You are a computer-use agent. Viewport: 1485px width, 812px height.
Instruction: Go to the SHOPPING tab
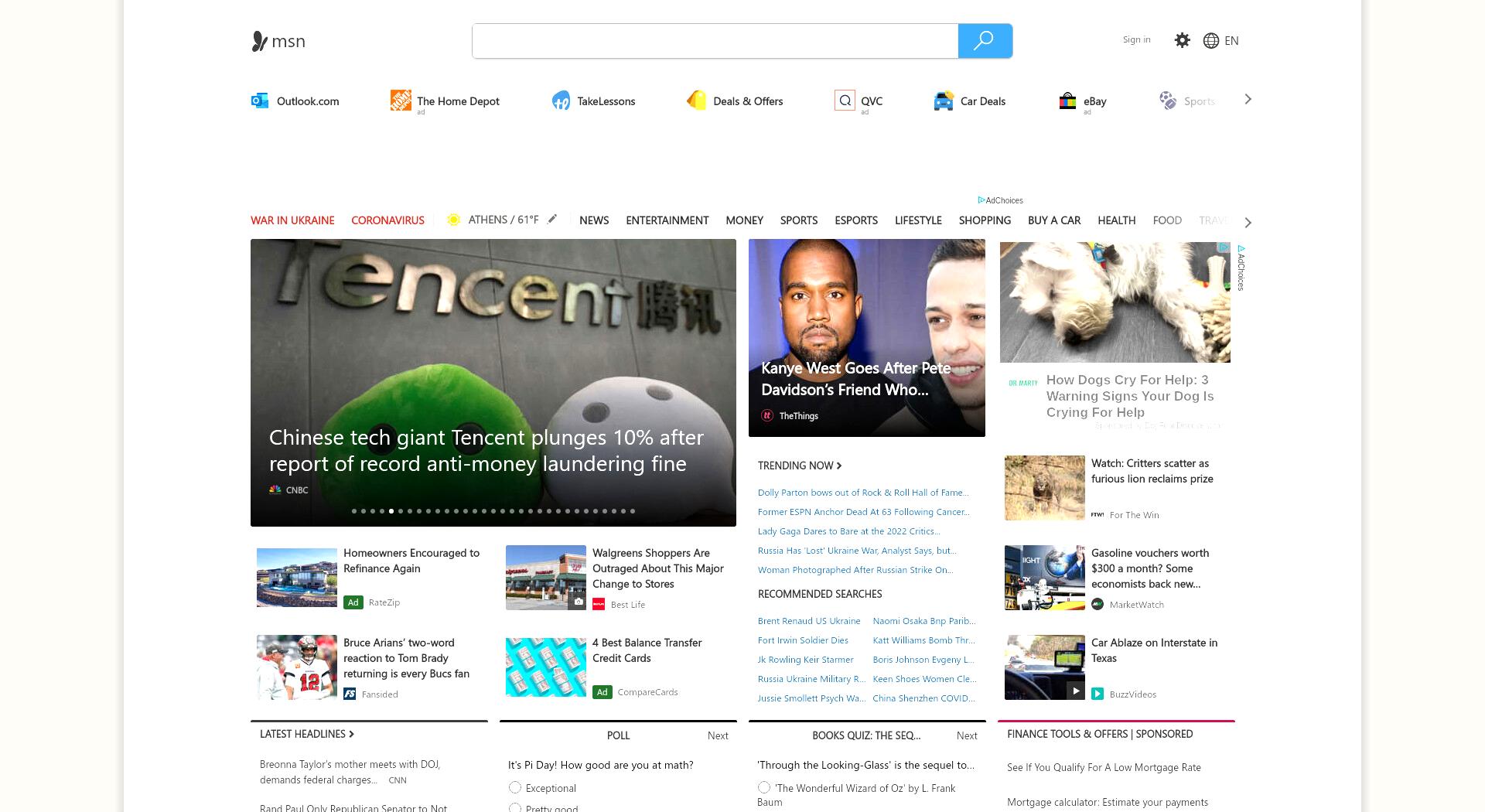pyautogui.click(x=985, y=220)
